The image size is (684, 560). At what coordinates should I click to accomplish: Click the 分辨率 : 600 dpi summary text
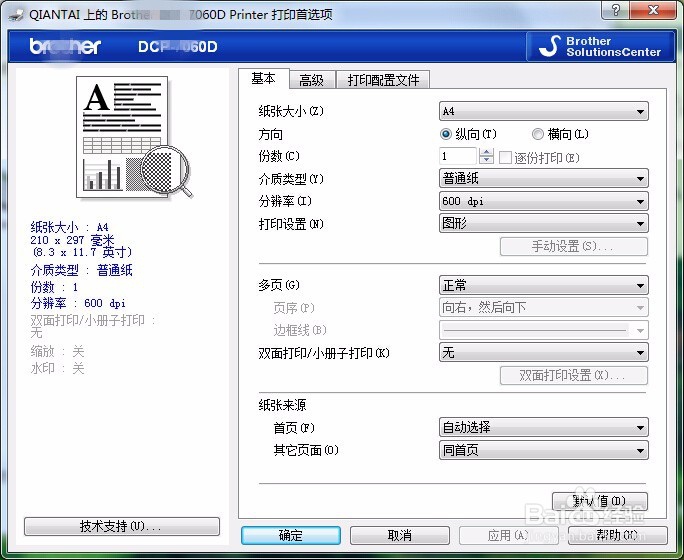[x=78, y=303]
